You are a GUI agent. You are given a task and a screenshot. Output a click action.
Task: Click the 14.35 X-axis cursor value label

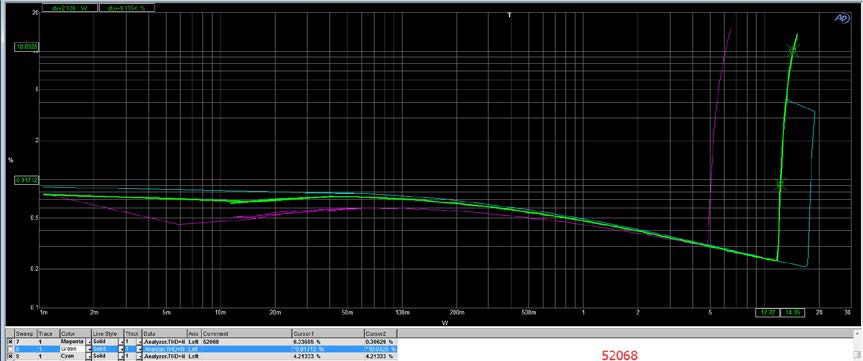pyautogui.click(x=792, y=312)
